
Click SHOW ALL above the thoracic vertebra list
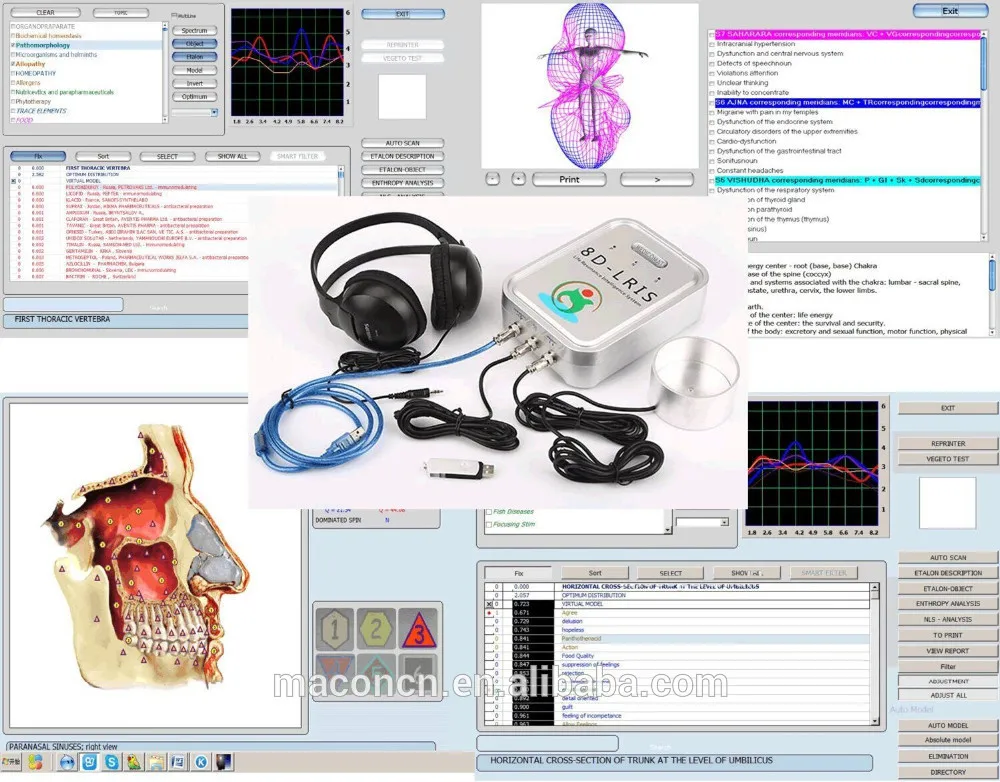pos(232,156)
